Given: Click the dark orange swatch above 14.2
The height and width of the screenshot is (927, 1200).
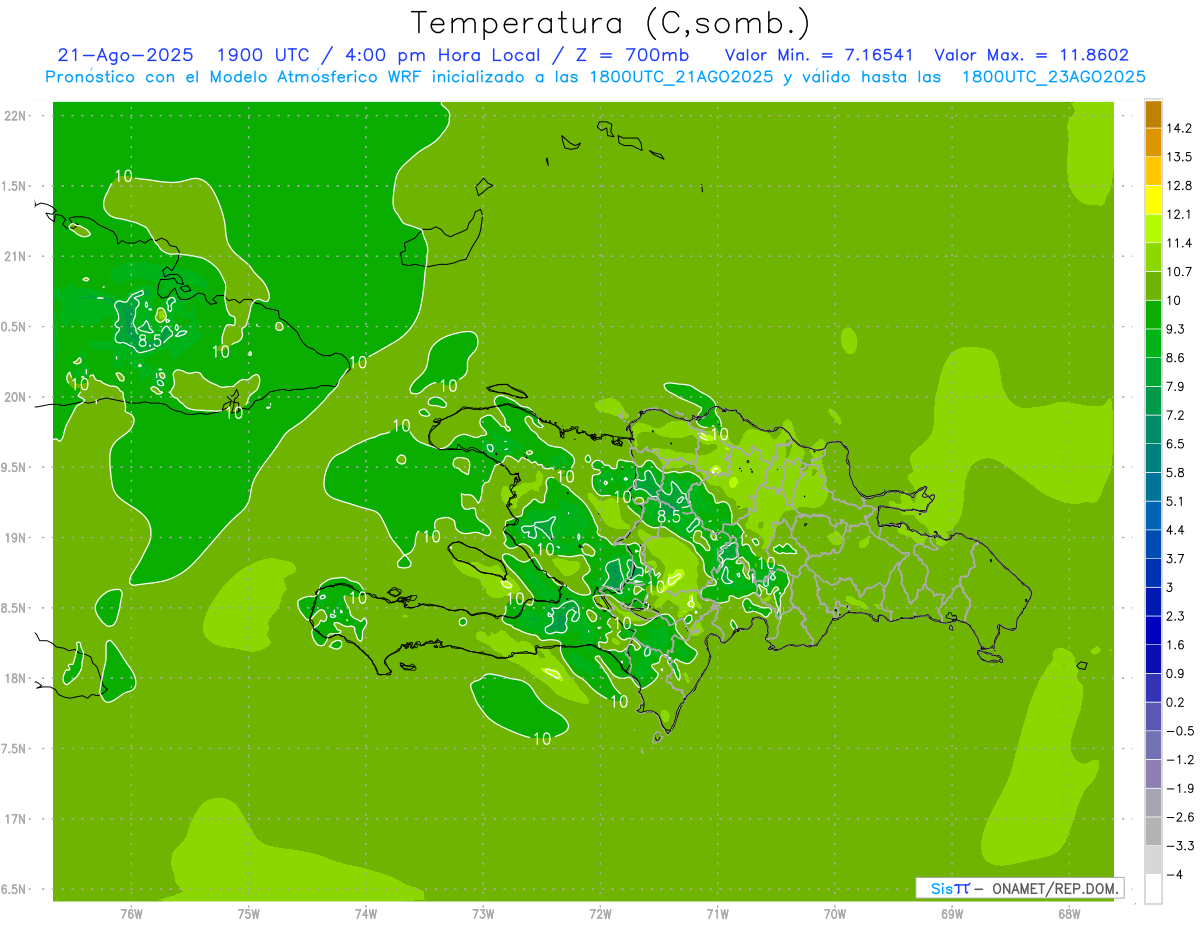Looking at the screenshot, I should click(x=1153, y=114).
